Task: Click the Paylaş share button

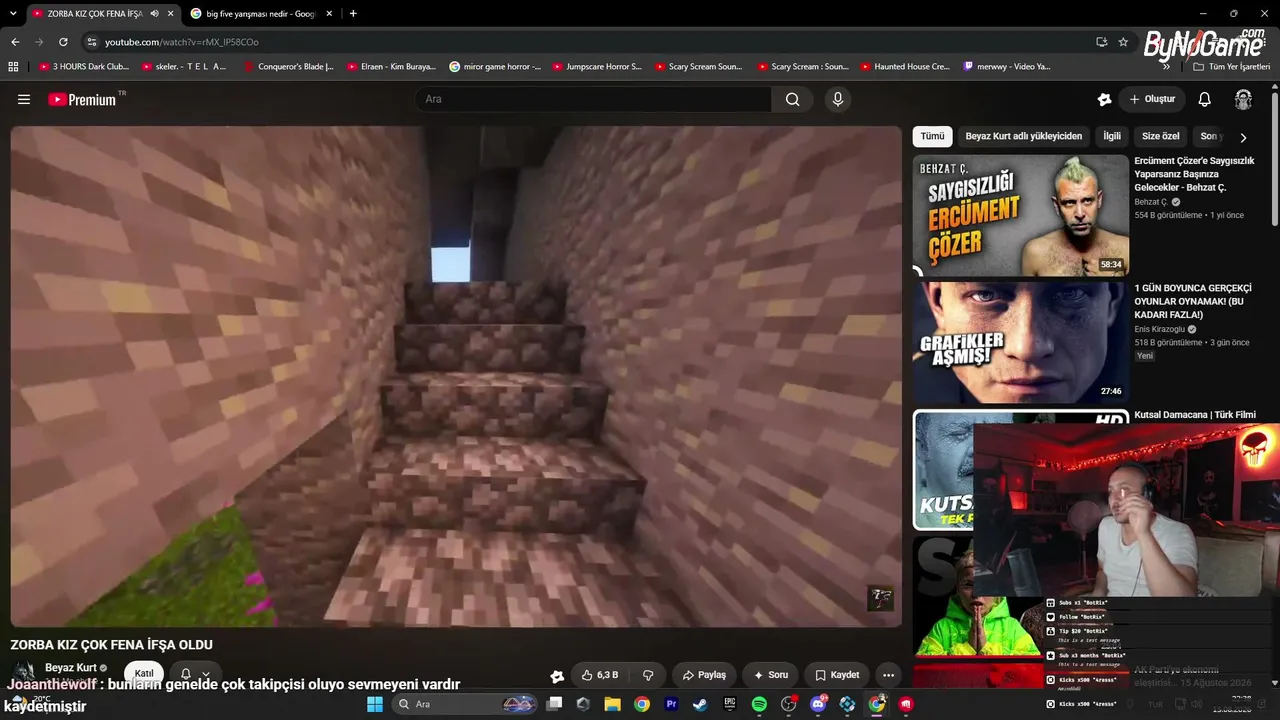Action: tap(704, 675)
